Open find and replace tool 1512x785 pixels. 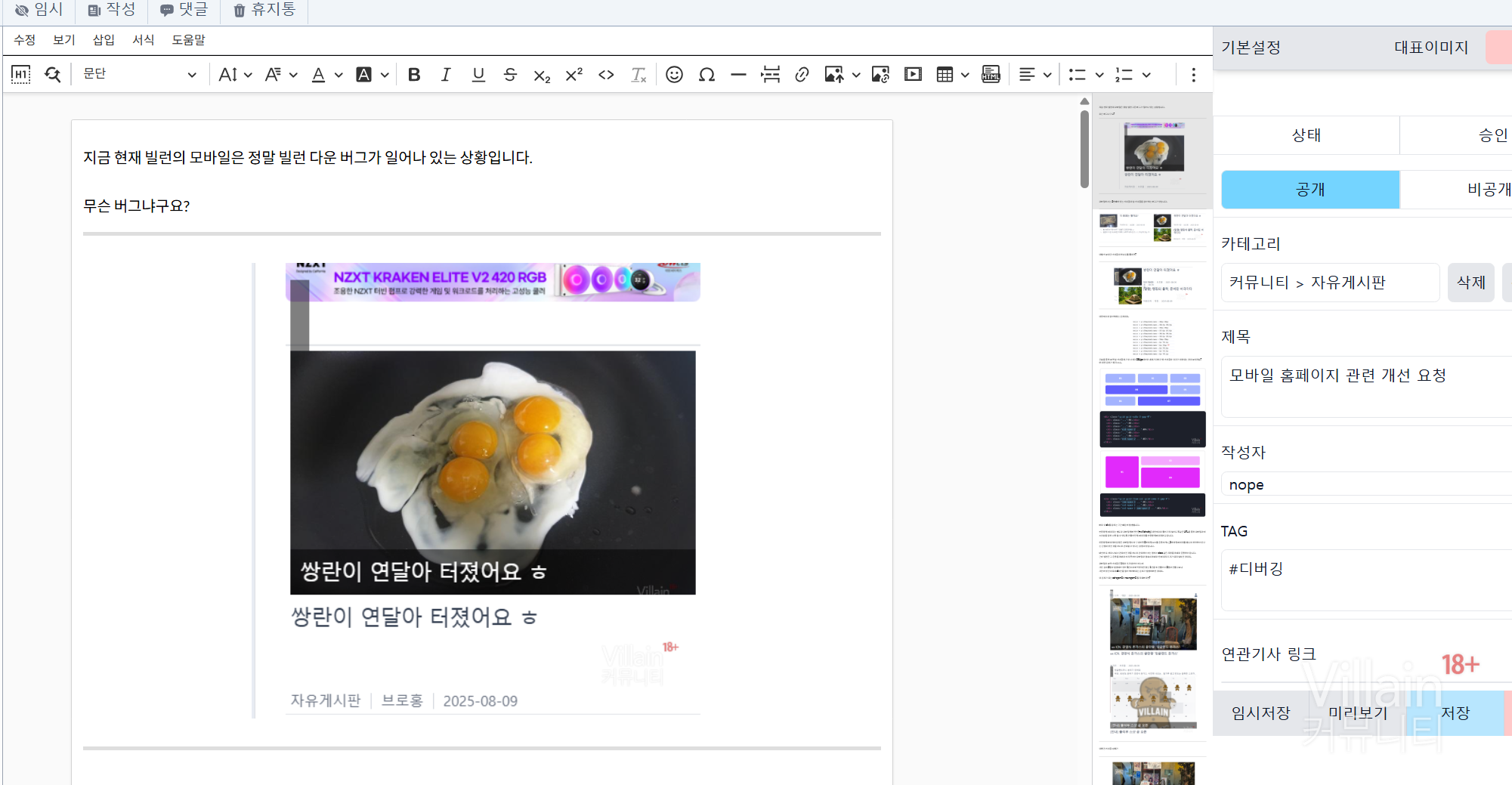[52, 75]
